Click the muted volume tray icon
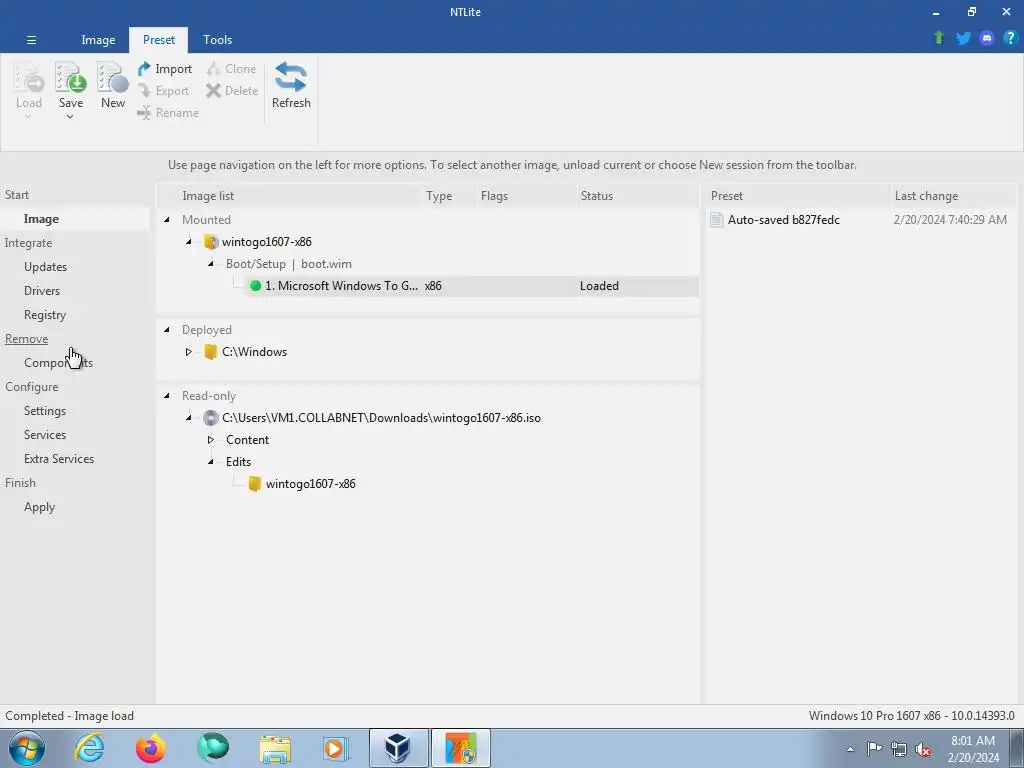 point(923,749)
